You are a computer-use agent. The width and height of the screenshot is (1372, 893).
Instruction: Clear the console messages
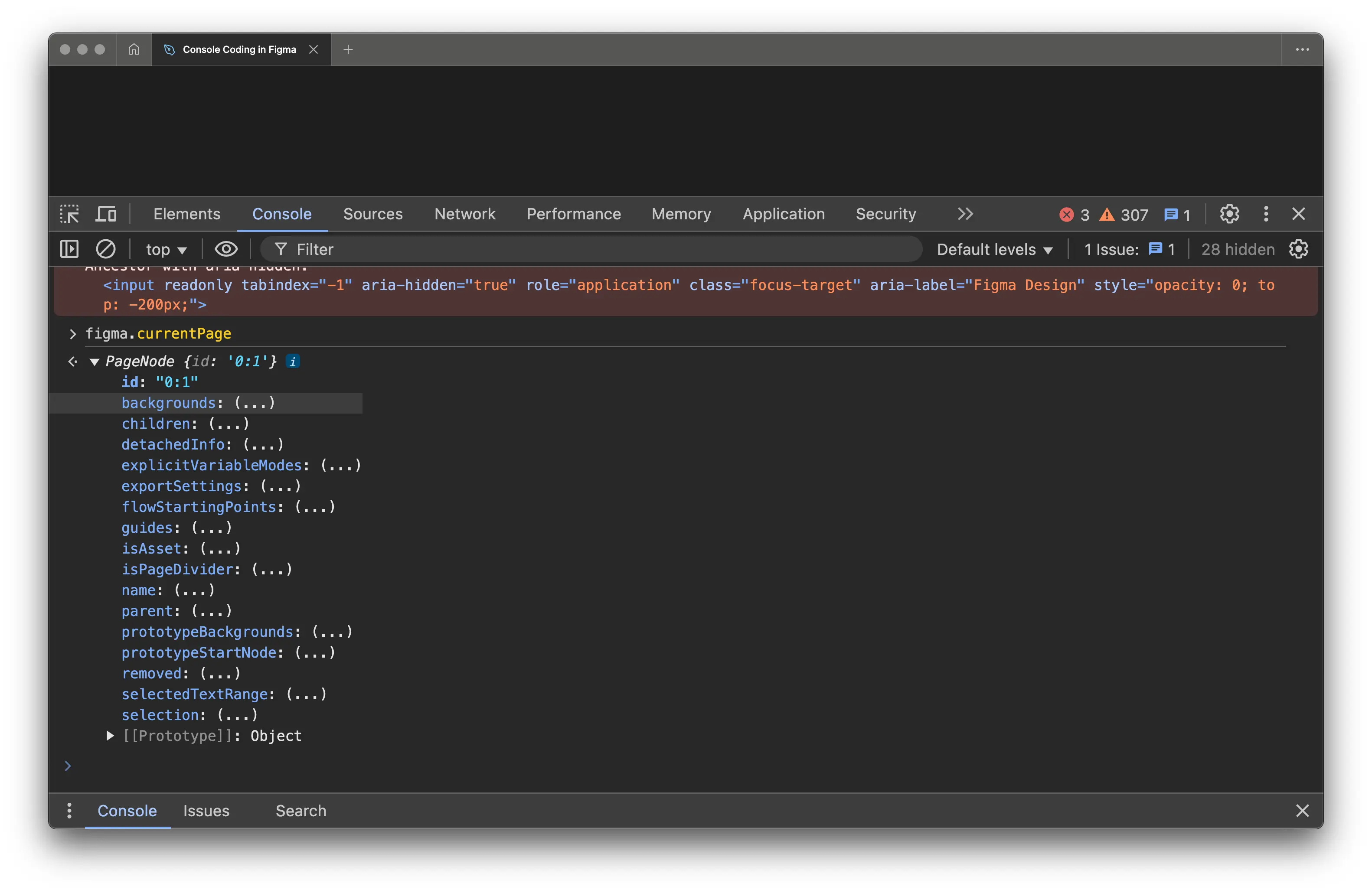[x=106, y=249]
